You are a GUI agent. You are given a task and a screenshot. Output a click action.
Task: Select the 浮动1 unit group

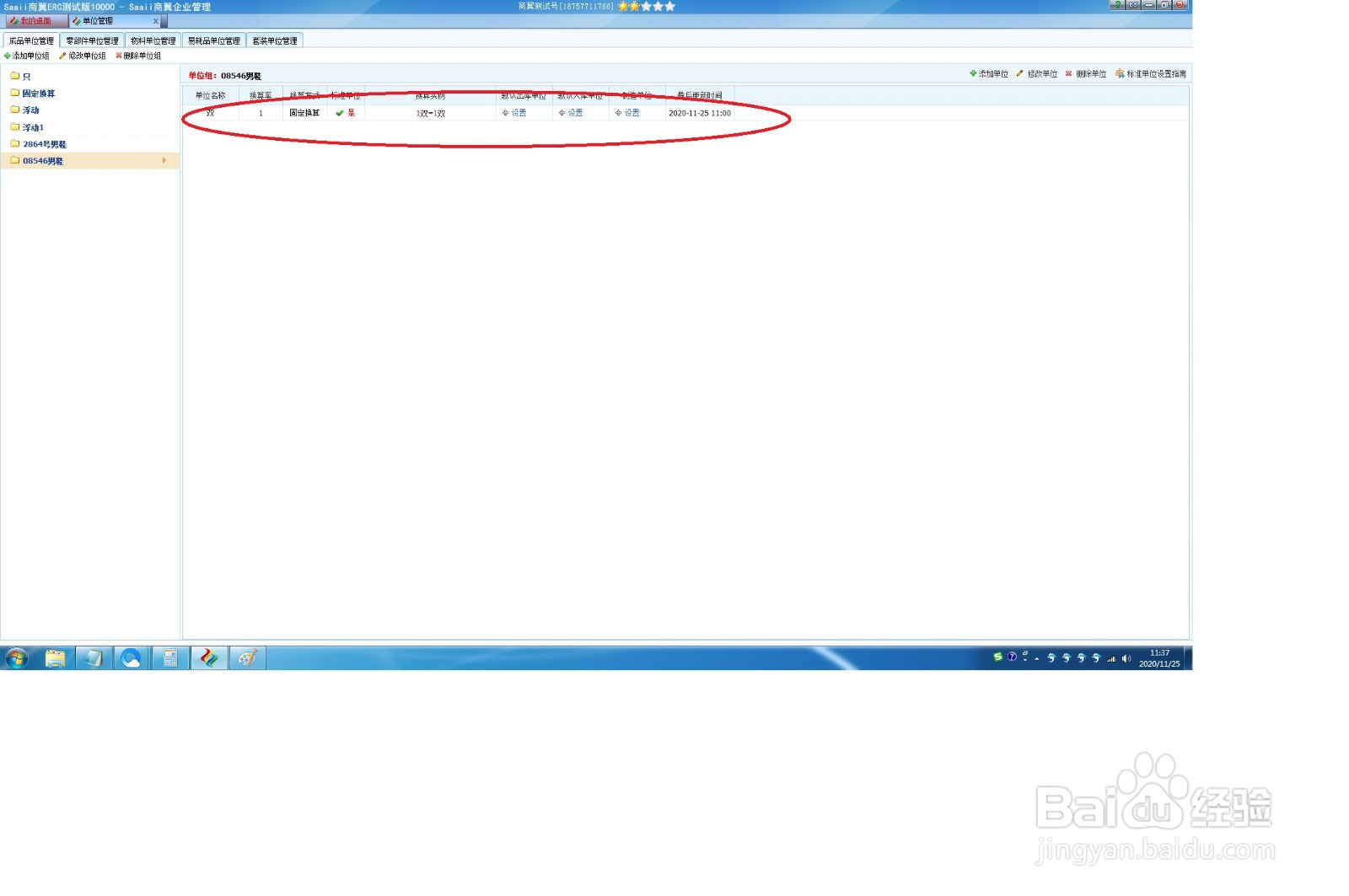coord(89,127)
